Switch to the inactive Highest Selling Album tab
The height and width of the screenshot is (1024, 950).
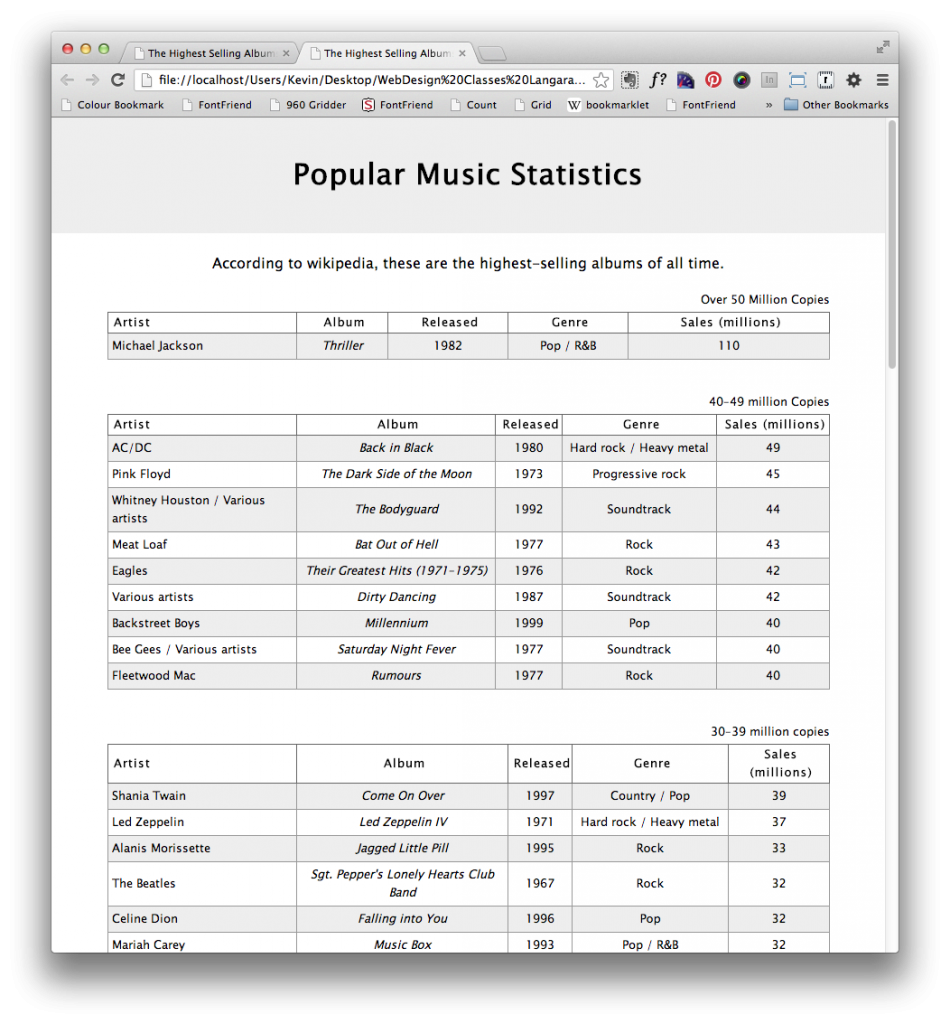click(x=209, y=53)
